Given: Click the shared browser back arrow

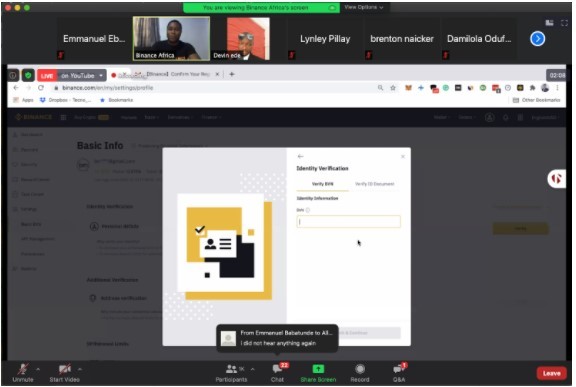Looking at the screenshot, I should click(16, 88).
